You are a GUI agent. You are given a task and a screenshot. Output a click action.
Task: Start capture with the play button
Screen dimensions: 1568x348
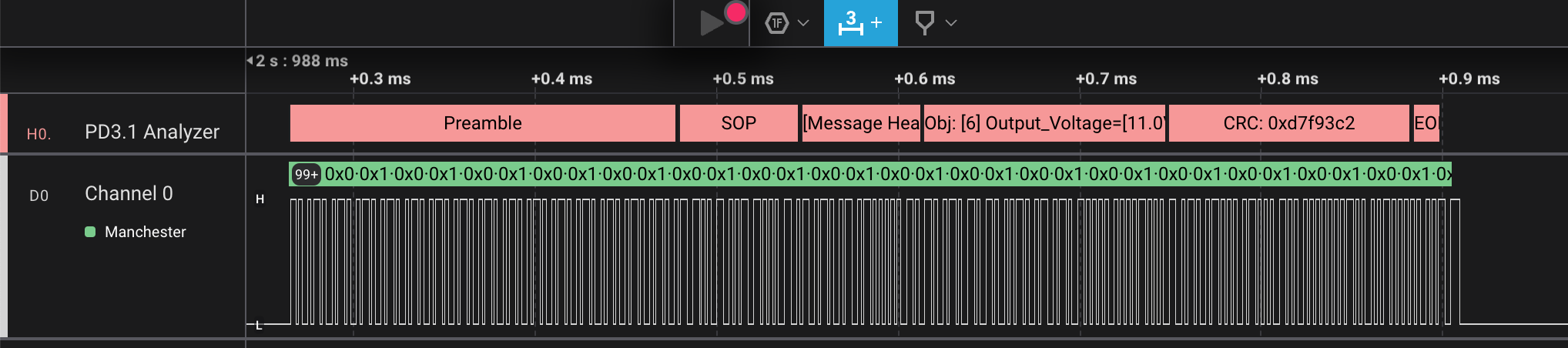(x=712, y=23)
